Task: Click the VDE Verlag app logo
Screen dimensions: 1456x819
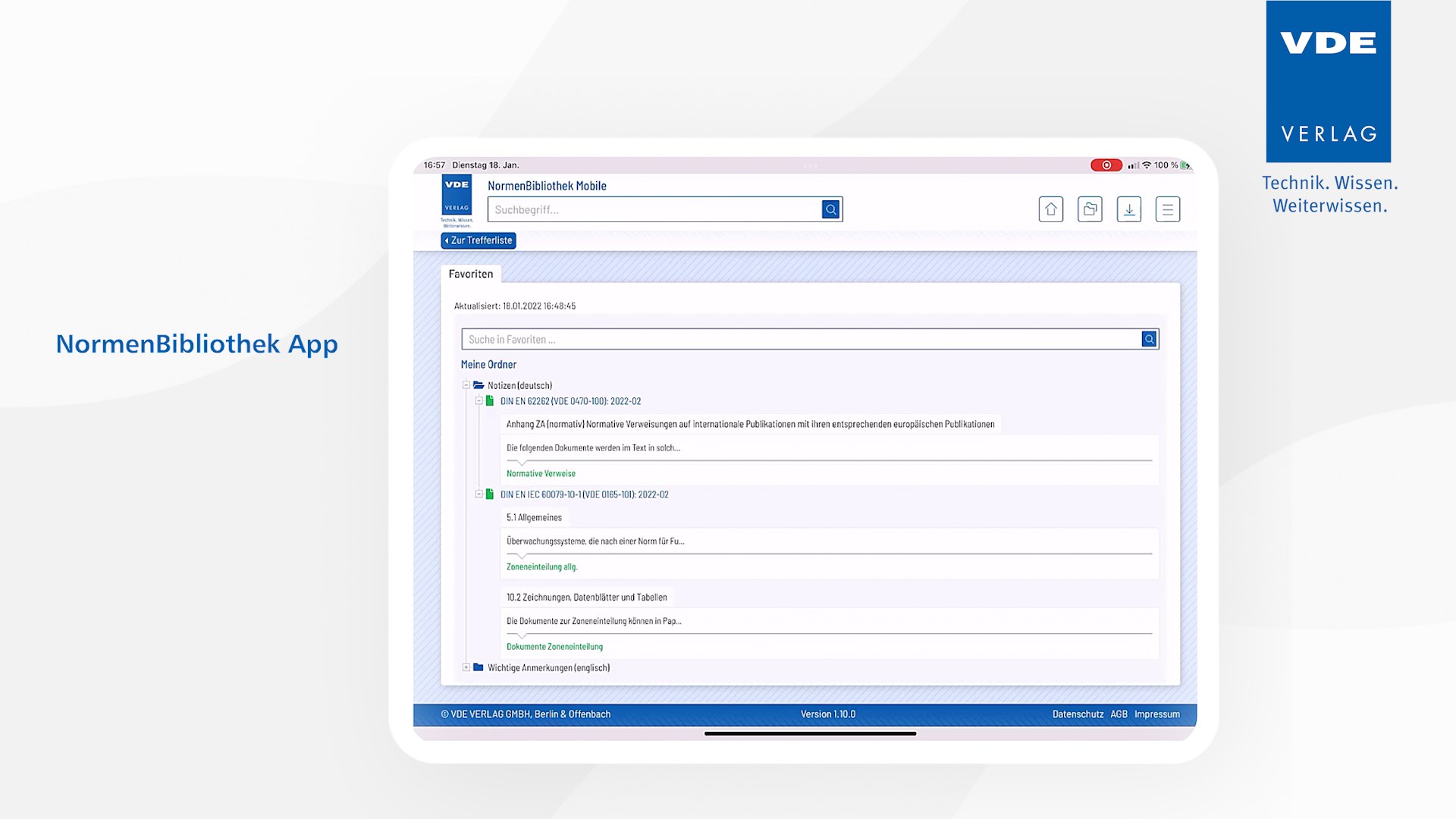Action: coord(457,199)
